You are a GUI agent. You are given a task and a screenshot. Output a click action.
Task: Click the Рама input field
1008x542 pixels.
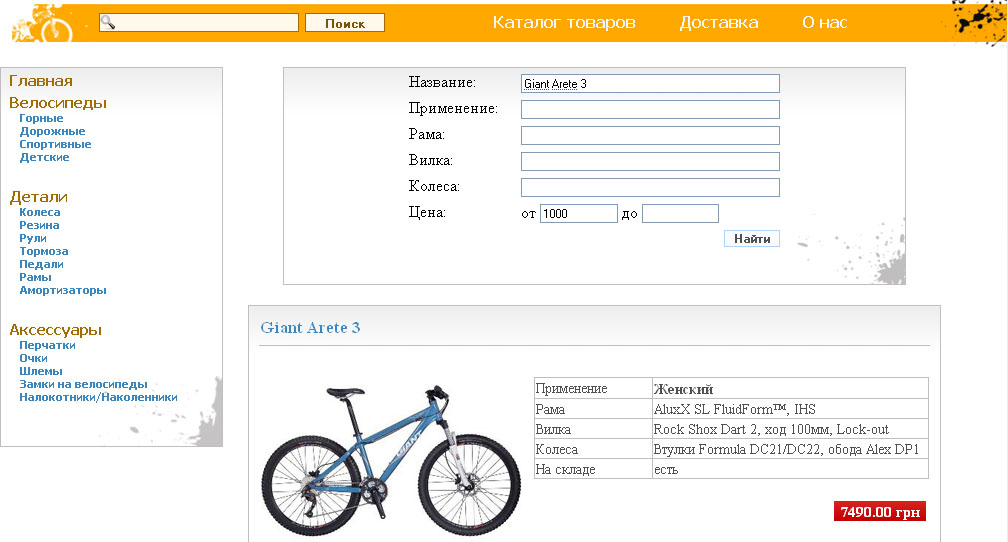[650, 136]
